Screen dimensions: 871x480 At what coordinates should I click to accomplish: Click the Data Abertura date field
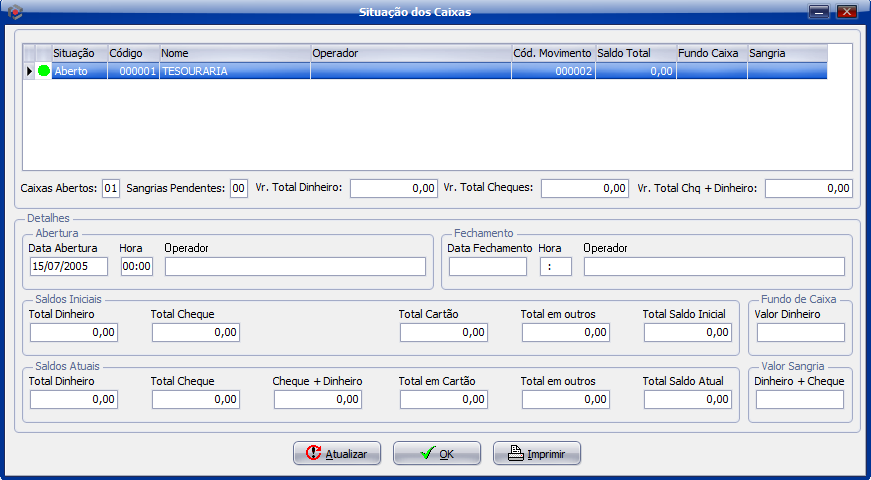pos(68,266)
